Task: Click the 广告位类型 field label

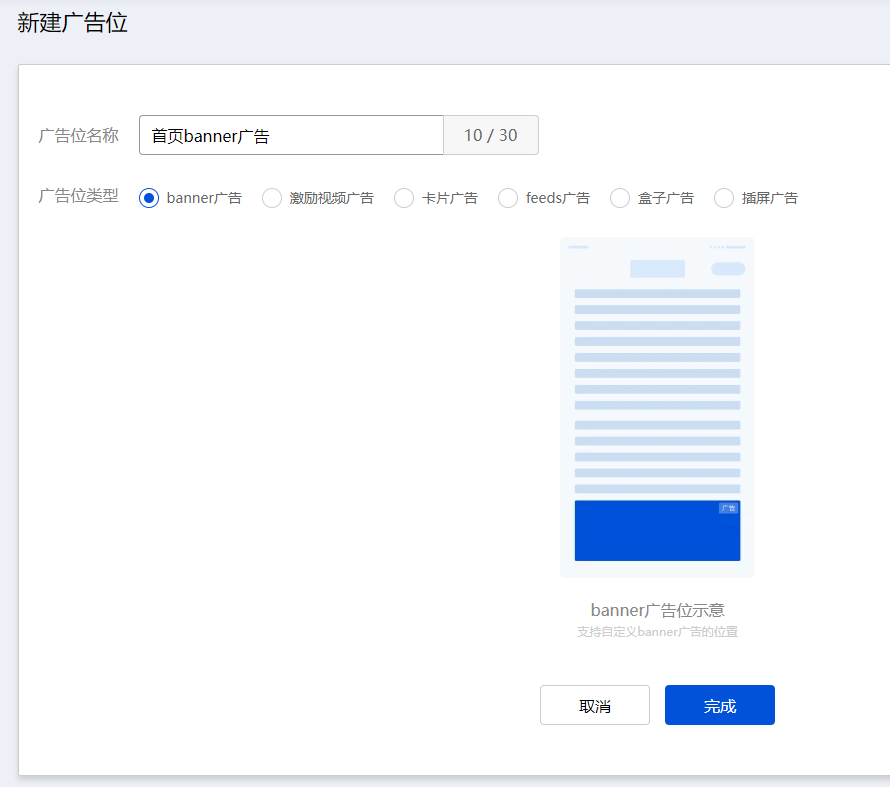Action: coord(78,196)
